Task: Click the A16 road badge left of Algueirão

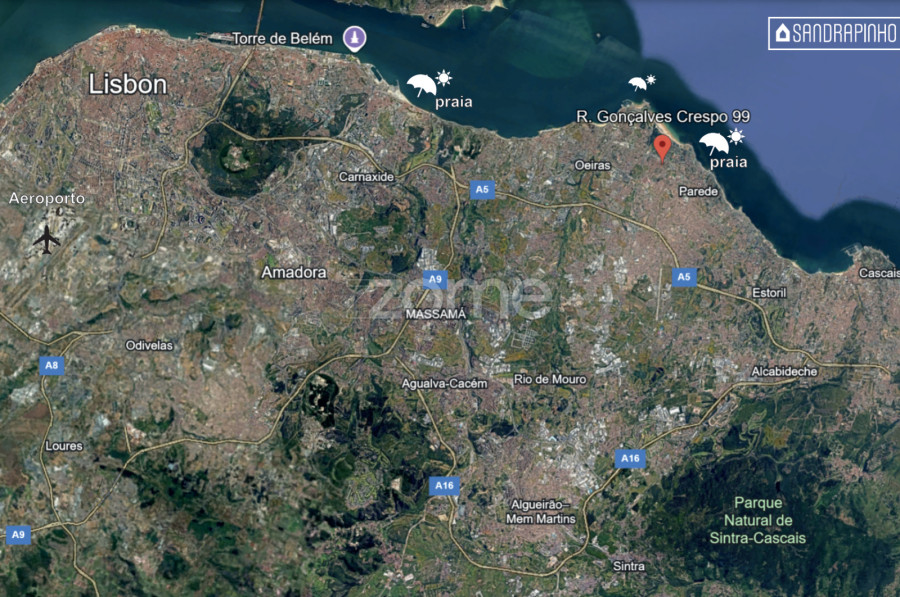Action: (445, 486)
